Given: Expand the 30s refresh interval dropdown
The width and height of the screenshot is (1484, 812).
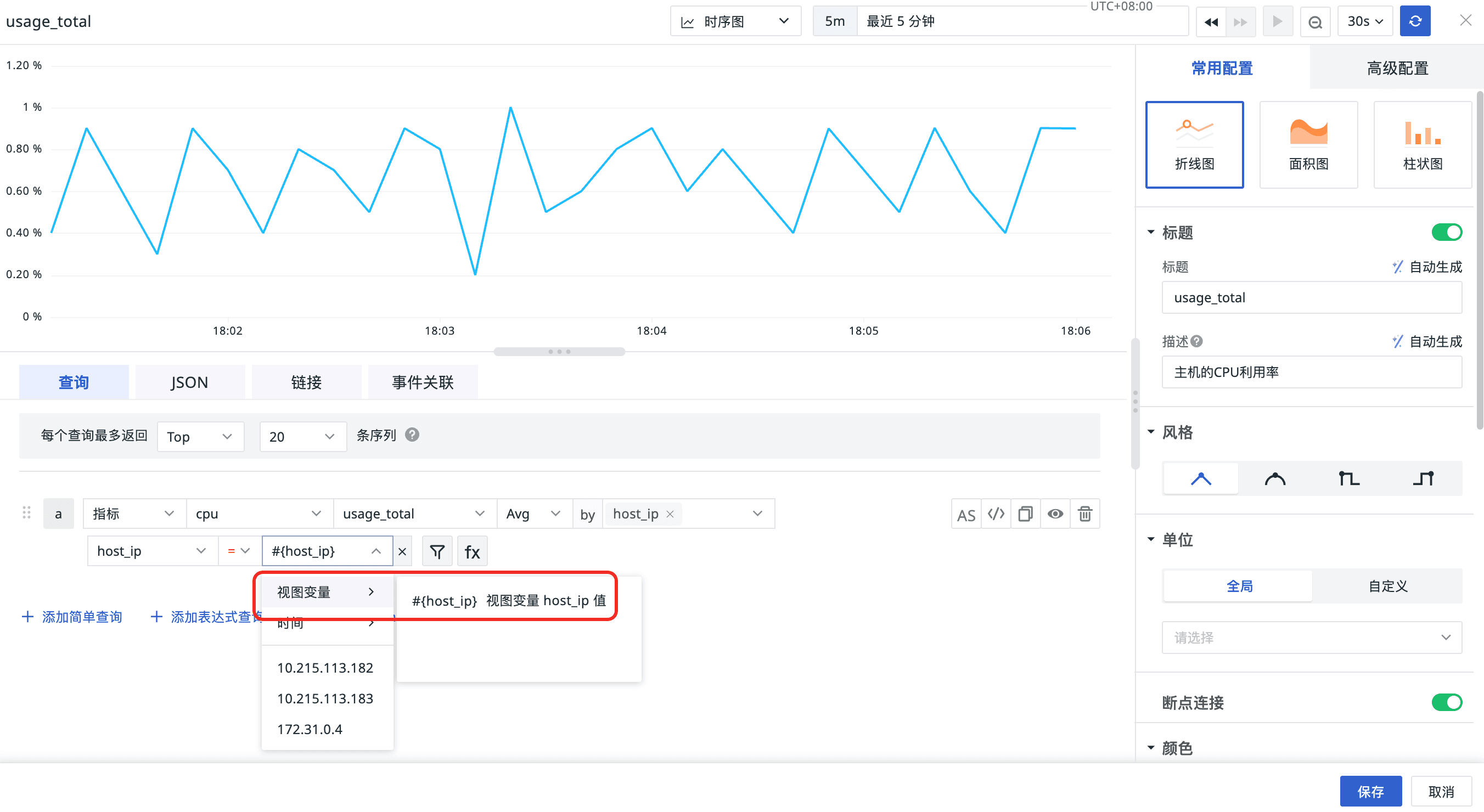Looking at the screenshot, I should (1364, 21).
